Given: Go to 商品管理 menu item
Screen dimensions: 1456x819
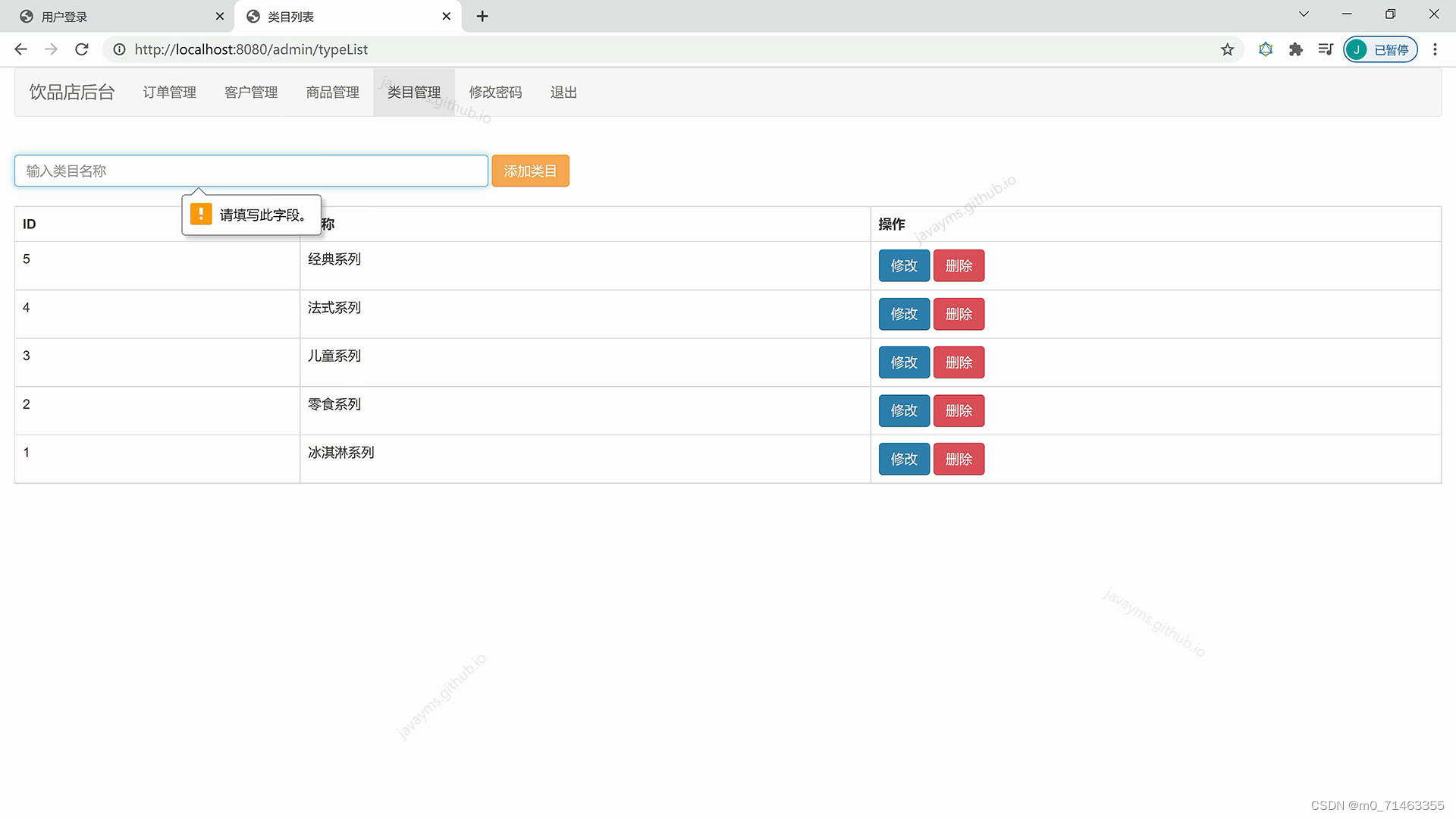Looking at the screenshot, I should click(x=332, y=93).
